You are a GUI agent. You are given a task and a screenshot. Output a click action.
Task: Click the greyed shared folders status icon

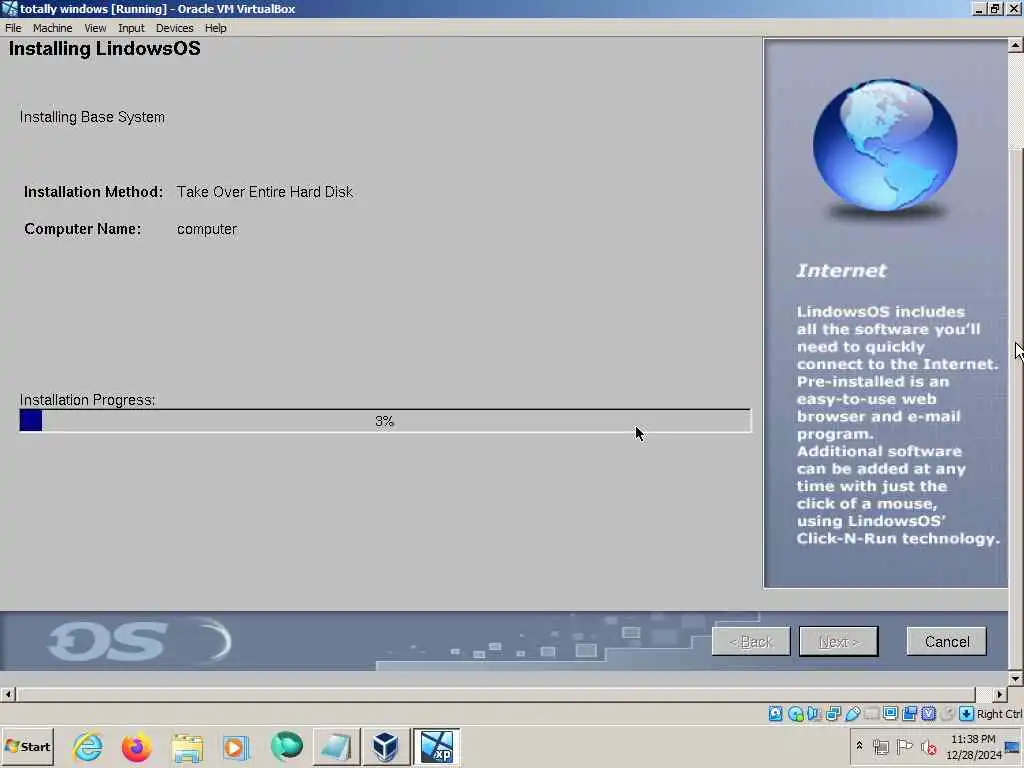click(871, 714)
